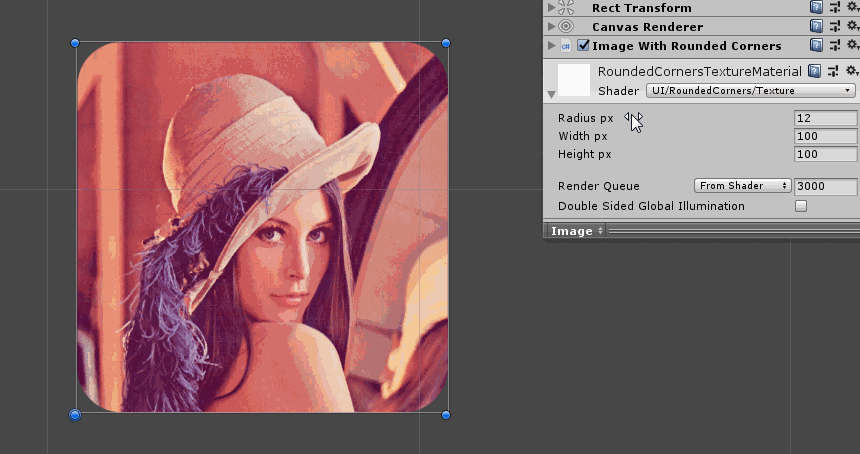Click the Rect Transform title text
This screenshot has height=454, width=860.
[642, 8]
